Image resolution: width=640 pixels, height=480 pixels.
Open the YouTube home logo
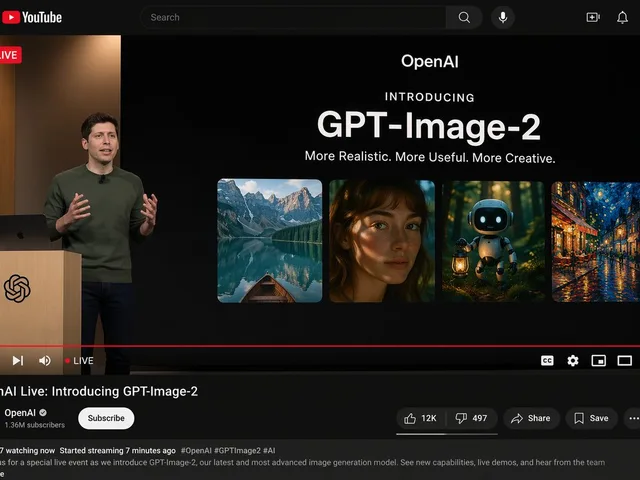(32, 17)
